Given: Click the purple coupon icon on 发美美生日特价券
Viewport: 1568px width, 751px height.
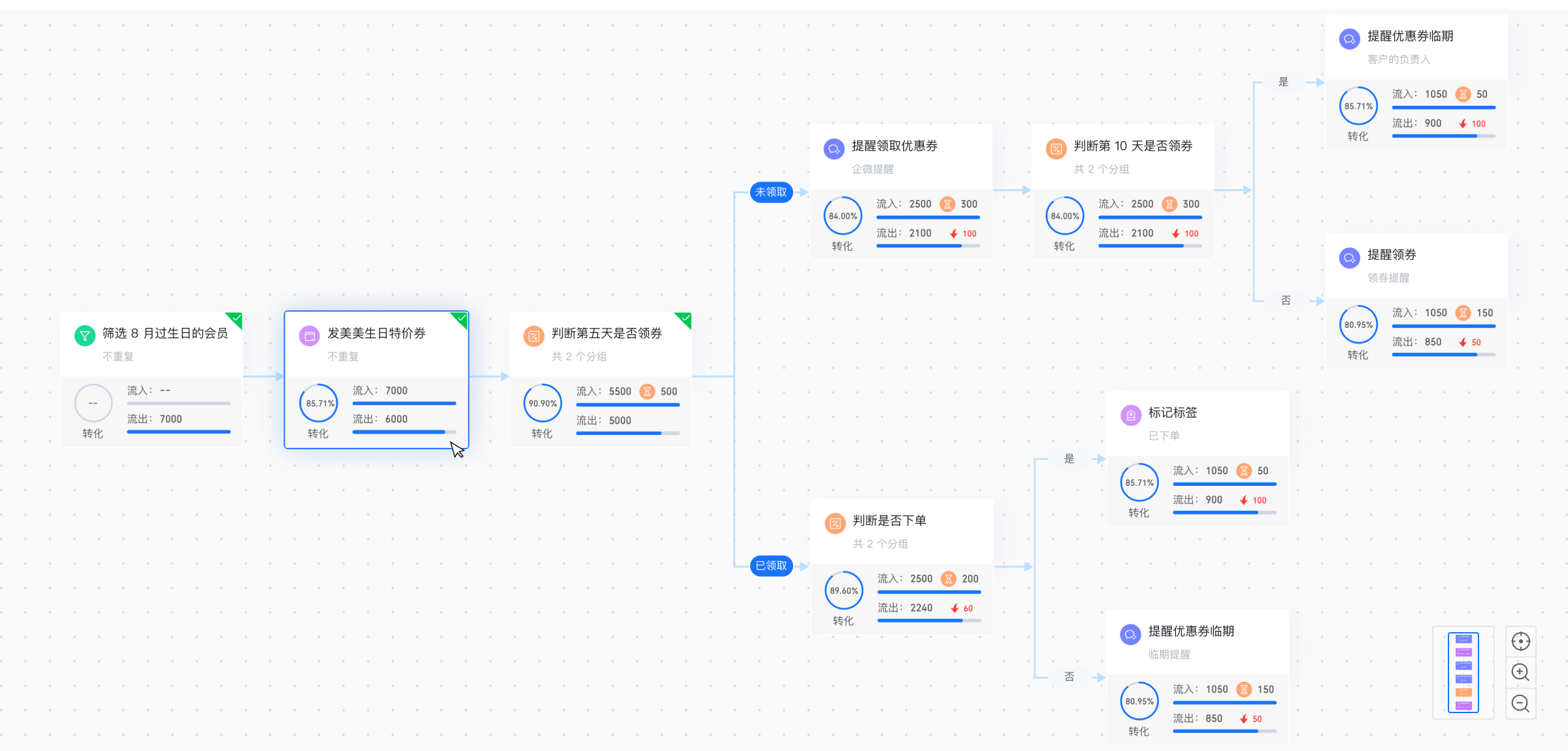Looking at the screenshot, I should pos(309,335).
